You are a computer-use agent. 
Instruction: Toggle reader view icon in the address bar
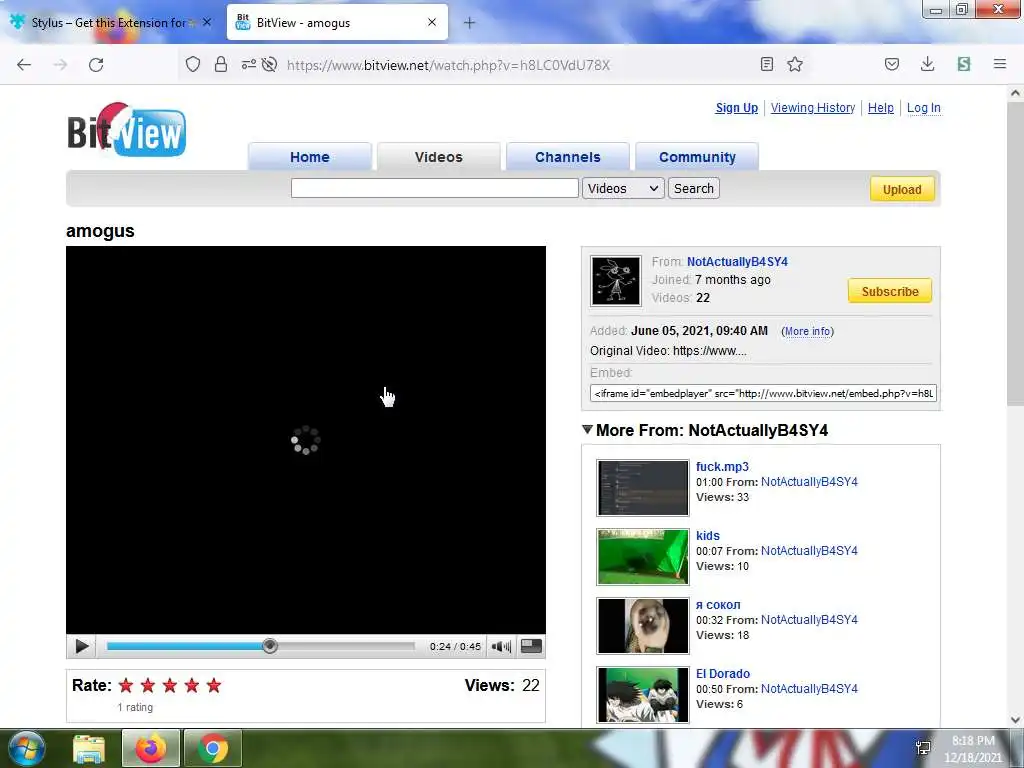(767, 64)
